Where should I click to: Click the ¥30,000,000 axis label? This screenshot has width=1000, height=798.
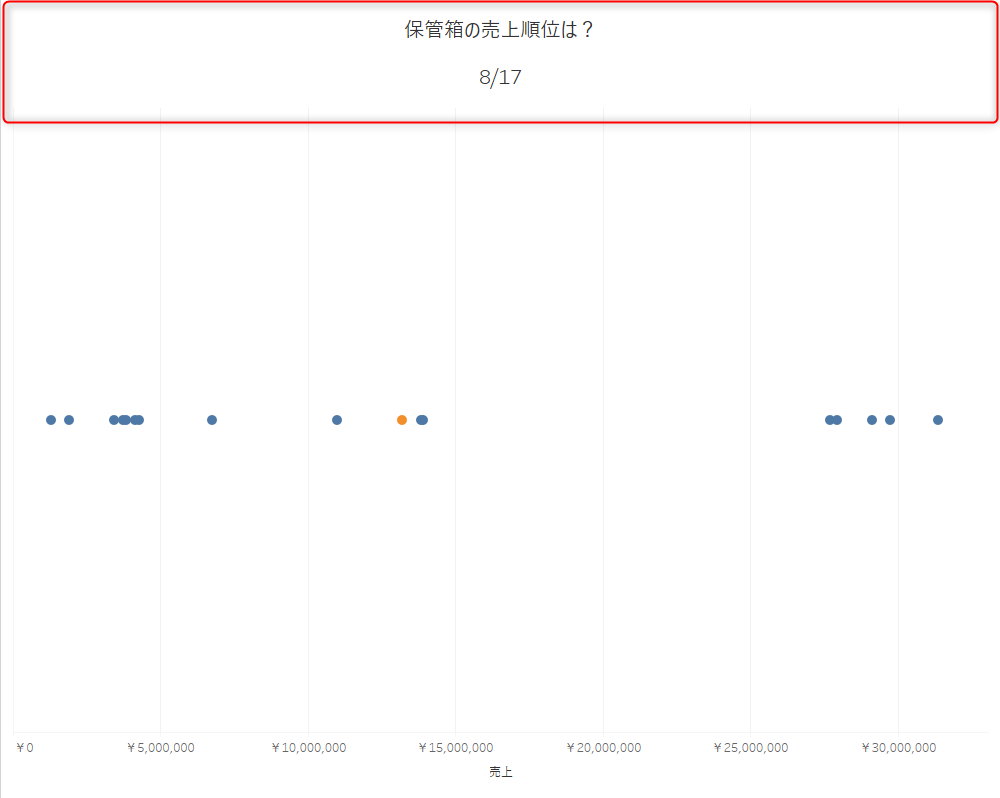(x=898, y=748)
